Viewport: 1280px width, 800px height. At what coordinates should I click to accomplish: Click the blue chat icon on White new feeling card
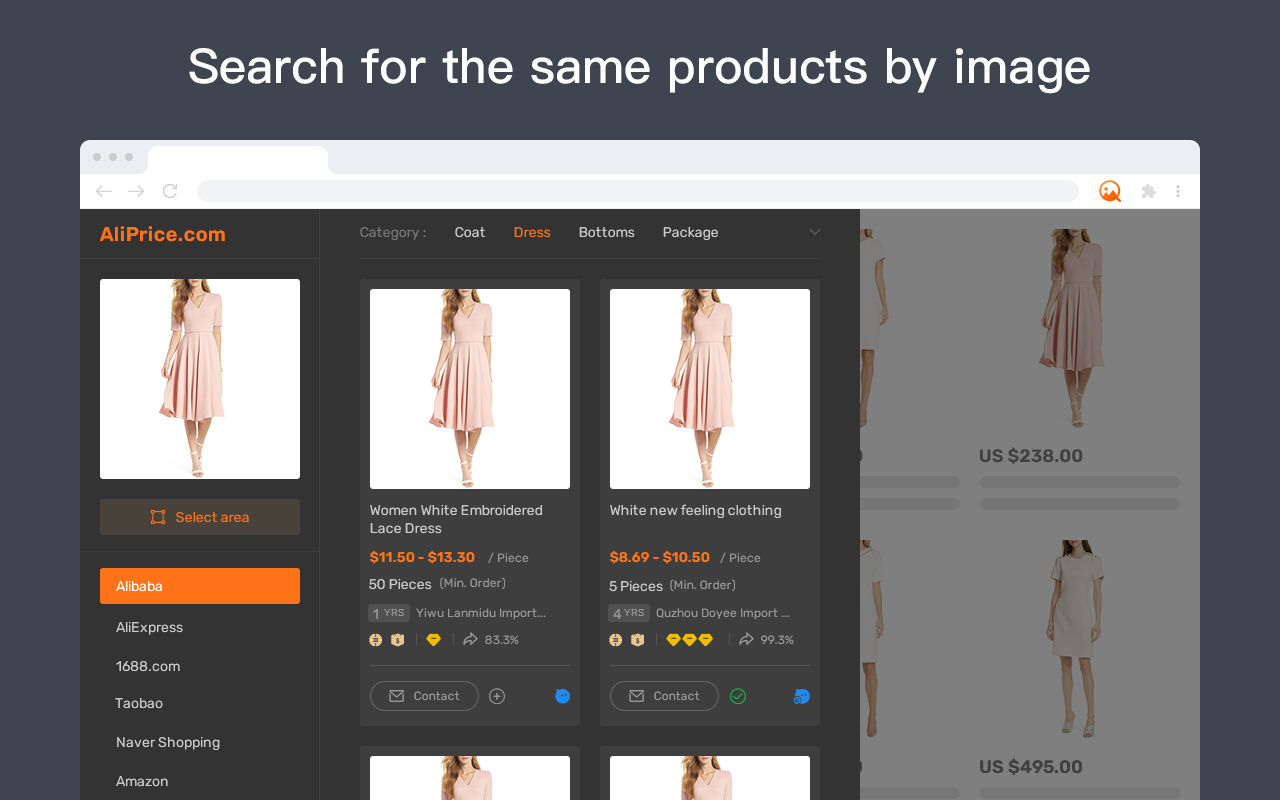click(801, 696)
